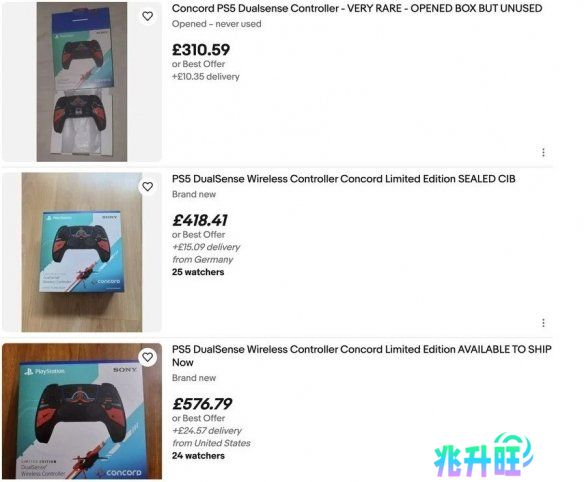584x482 pixels.
Task: Open the SEALED CIB Limited Edition listing title
Action: click(x=343, y=179)
